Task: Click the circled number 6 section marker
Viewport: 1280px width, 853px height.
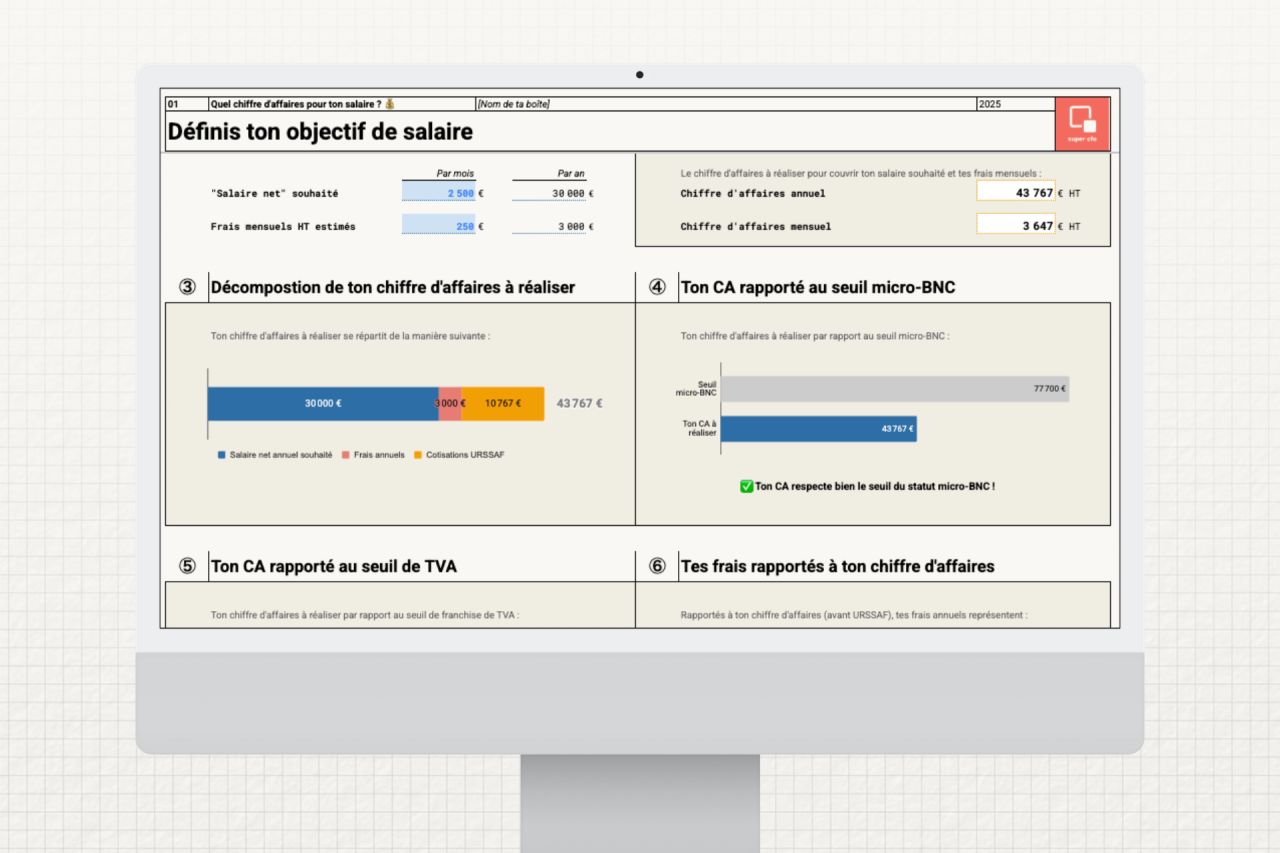Action: [657, 566]
